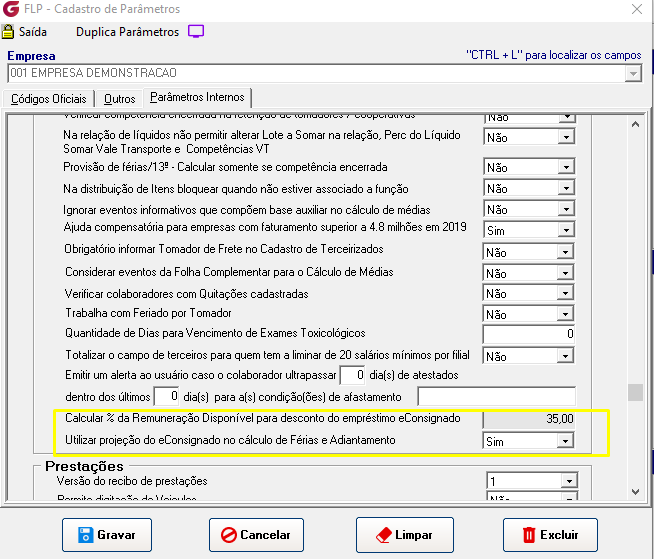This screenshot has width=654, height=559.
Task: Click the red prohibition icon on Cancelar
Action: tap(229, 535)
